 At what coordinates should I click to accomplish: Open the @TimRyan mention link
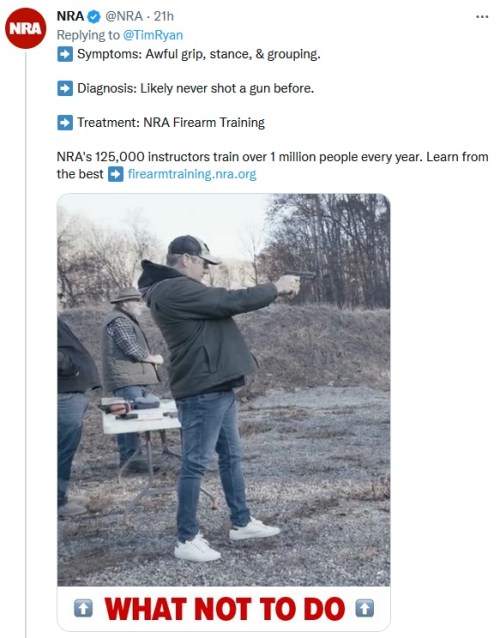coord(153,35)
